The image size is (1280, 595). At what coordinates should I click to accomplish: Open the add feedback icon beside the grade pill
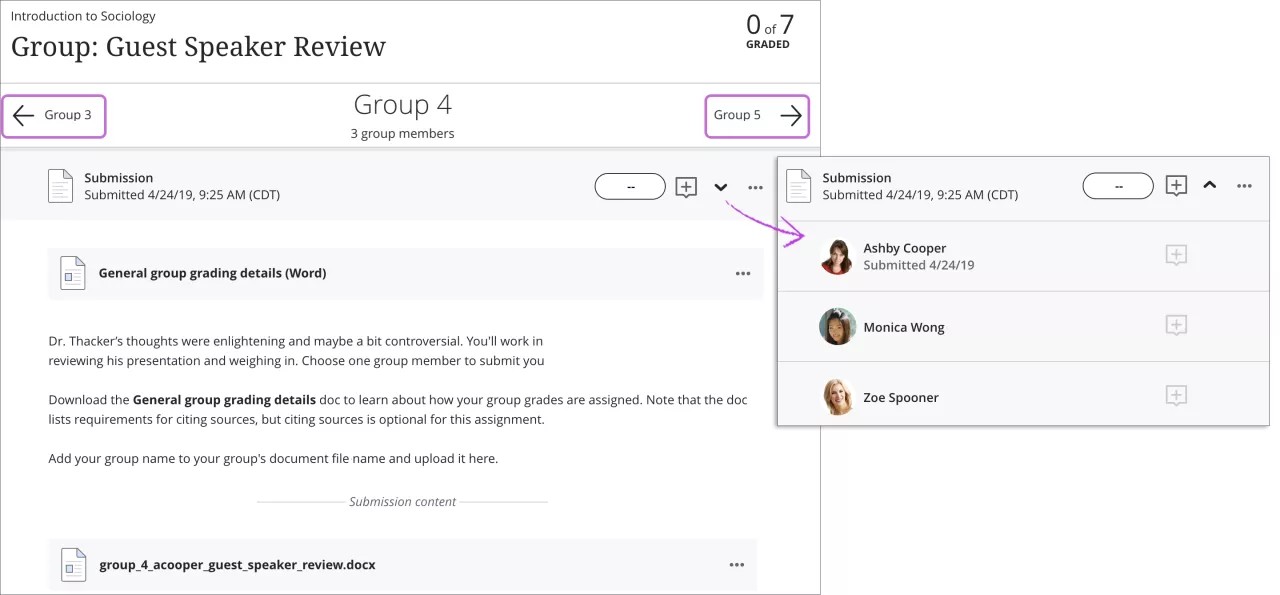pos(686,186)
